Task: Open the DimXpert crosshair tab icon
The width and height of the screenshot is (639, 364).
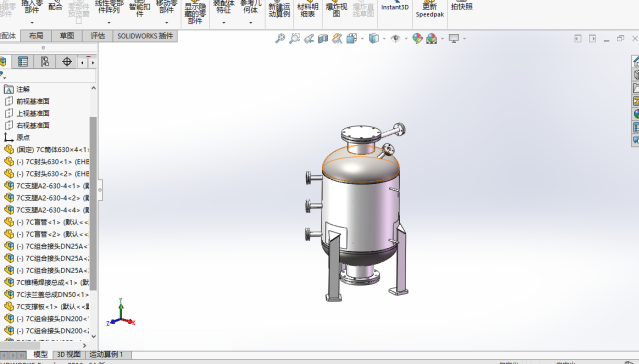Action: [x=67, y=62]
